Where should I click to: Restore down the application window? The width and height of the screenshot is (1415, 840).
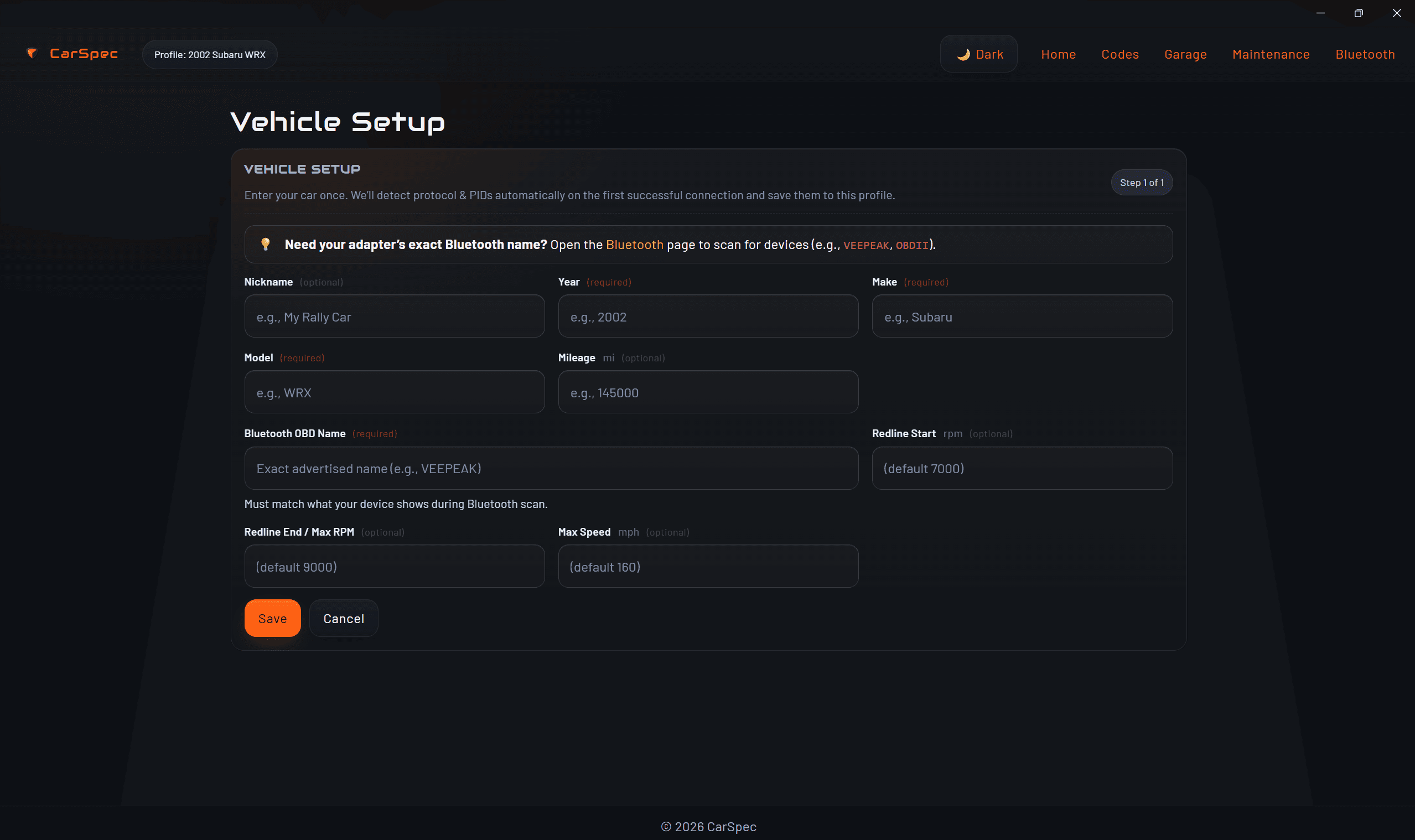click(1359, 13)
